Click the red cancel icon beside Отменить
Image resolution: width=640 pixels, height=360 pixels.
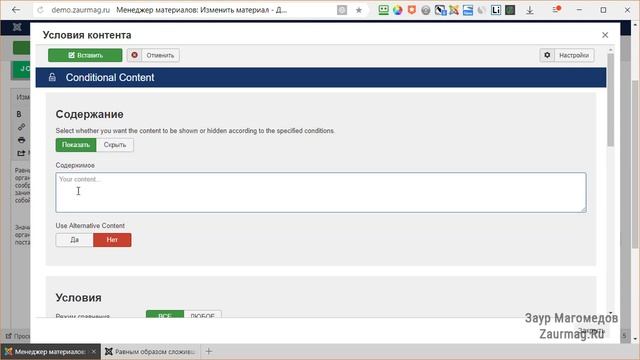tap(134, 55)
